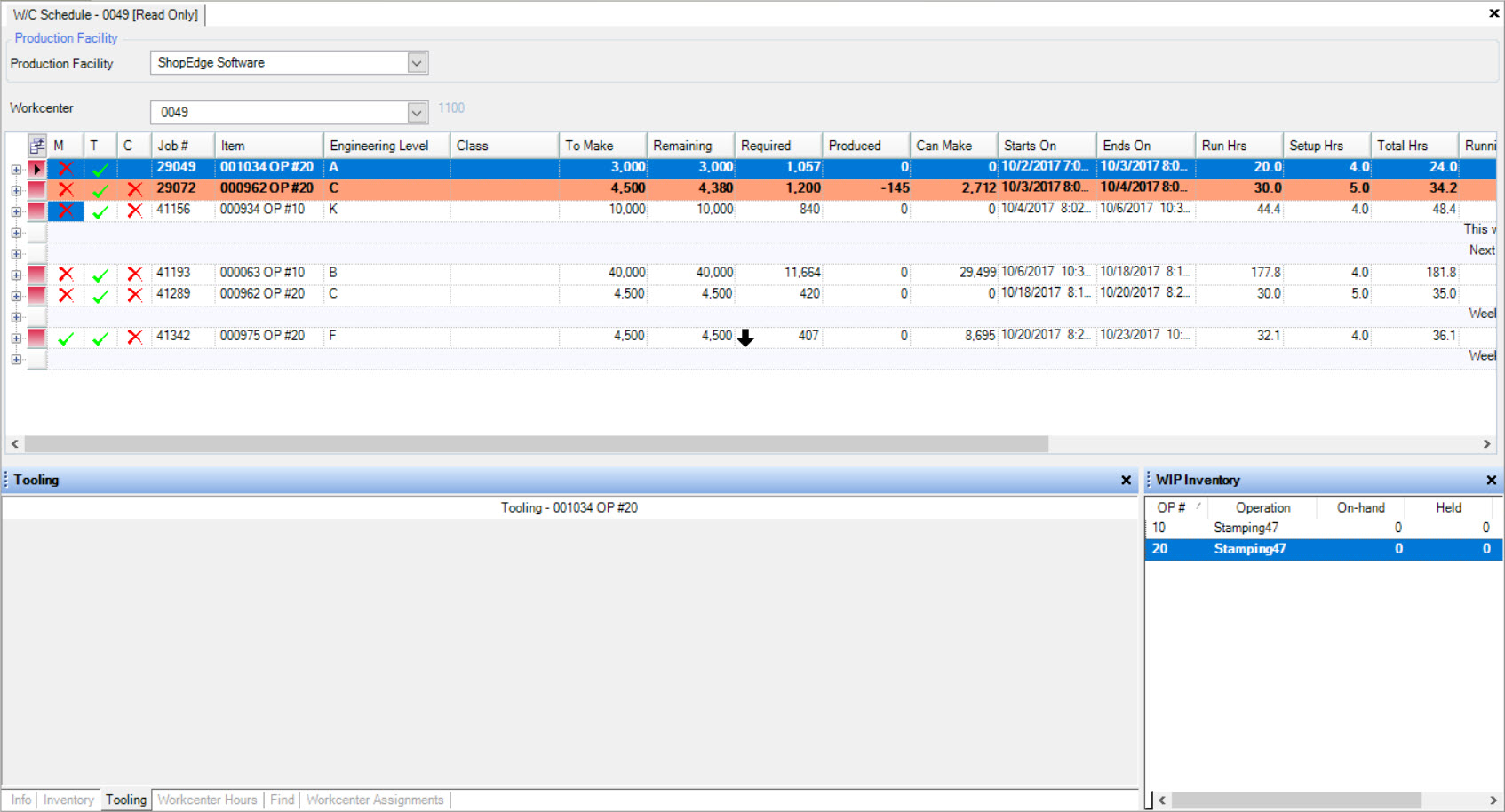Select the Stamping47 OP 20 row
Screen dimensions: 1505x812
point(1324,549)
